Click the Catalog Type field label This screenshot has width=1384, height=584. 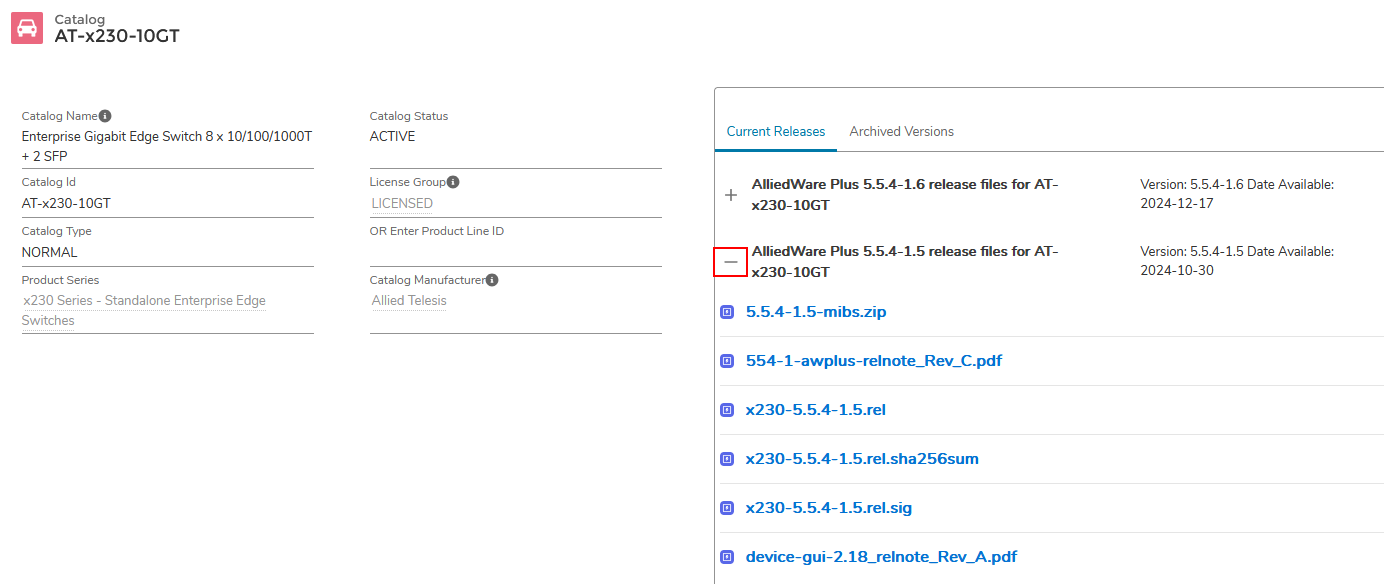coord(57,231)
